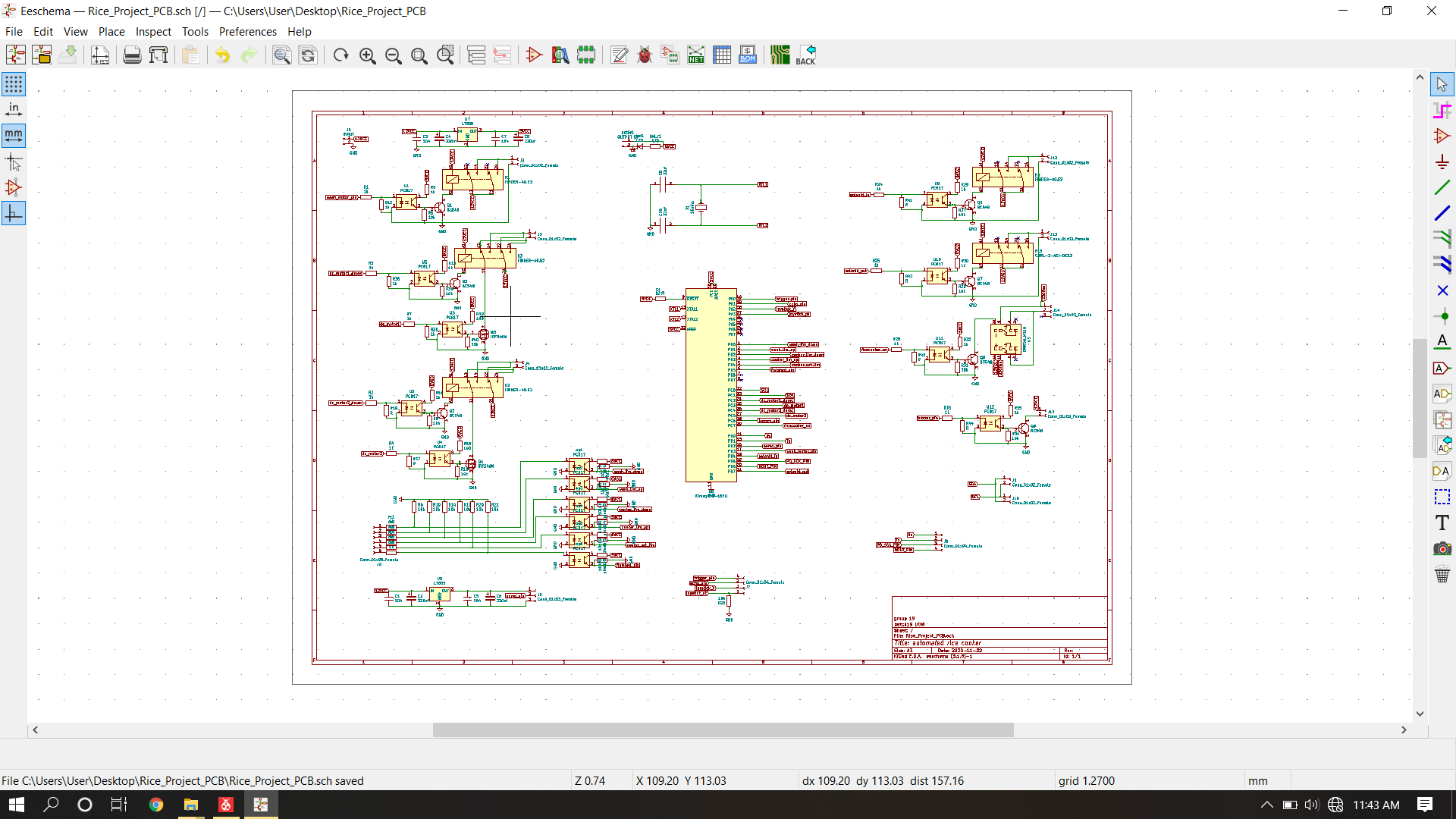1456x819 pixels.
Task: Launch the Footprint Editor
Action: [586, 55]
